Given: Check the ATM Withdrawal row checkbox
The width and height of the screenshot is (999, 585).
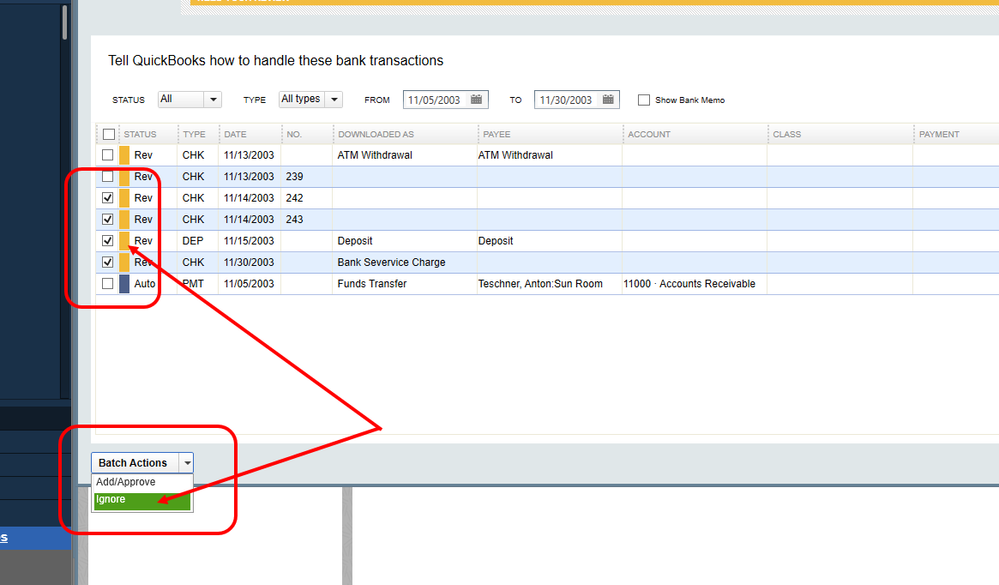Looking at the screenshot, I should (x=108, y=155).
